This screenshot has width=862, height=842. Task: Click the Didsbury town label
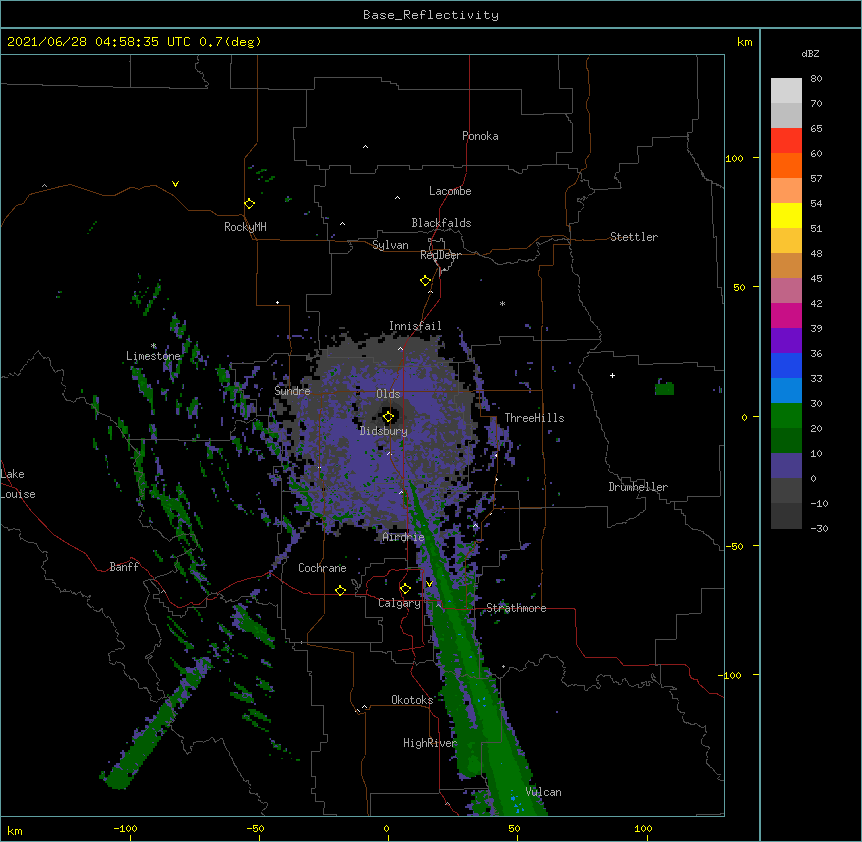pos(384,431)
